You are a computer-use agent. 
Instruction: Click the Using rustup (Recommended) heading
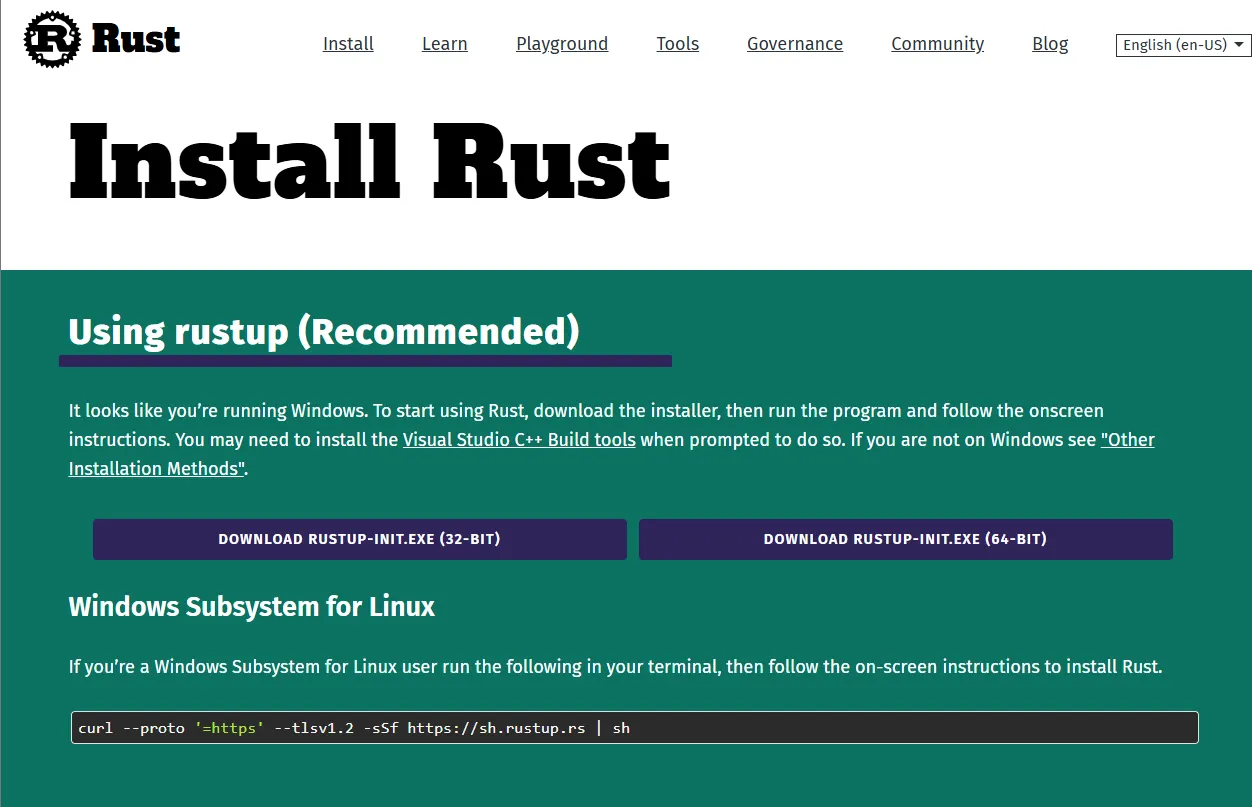[x=324, y=331]
